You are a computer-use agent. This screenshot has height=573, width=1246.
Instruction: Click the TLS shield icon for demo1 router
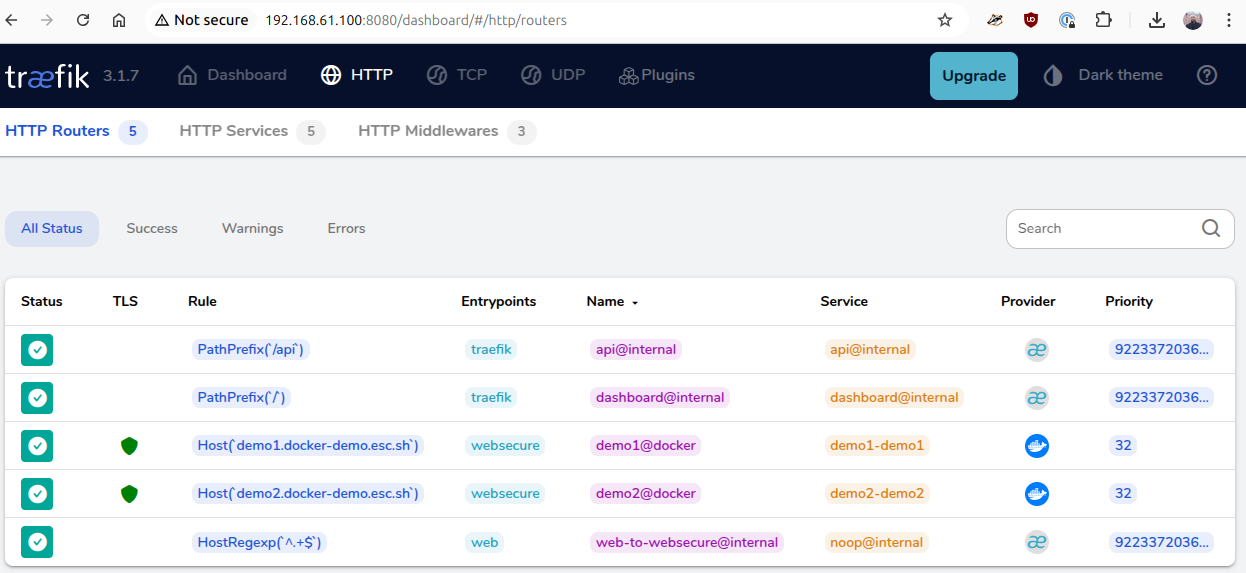[x=129, y=446]
